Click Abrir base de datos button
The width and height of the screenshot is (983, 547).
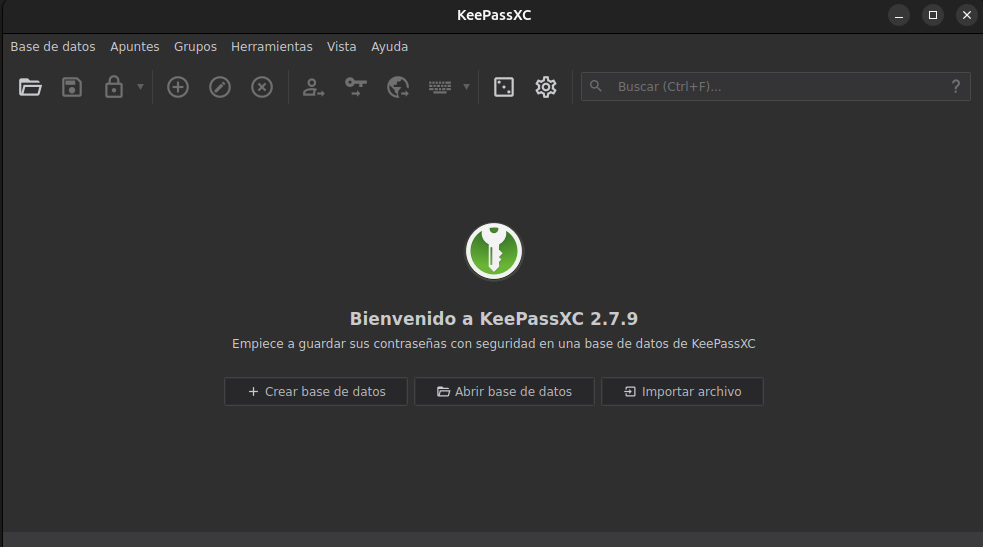coord(504,392)
